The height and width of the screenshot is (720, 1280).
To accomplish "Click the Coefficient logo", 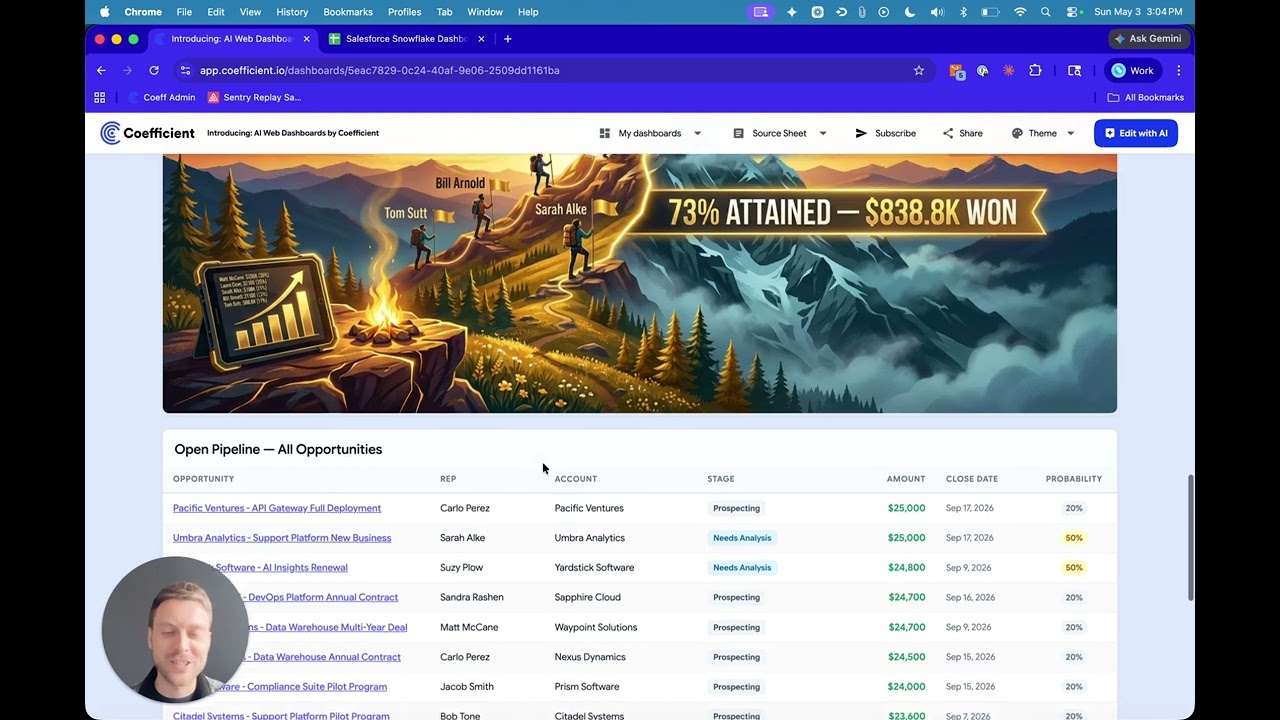I will click(x=147, y=133).
